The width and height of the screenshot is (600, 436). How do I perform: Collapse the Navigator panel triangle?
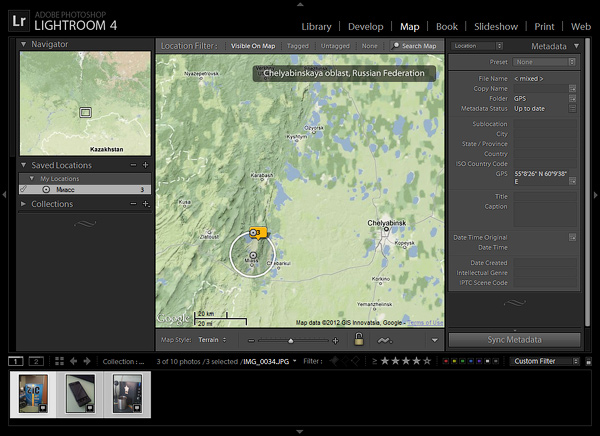(24, 44)
